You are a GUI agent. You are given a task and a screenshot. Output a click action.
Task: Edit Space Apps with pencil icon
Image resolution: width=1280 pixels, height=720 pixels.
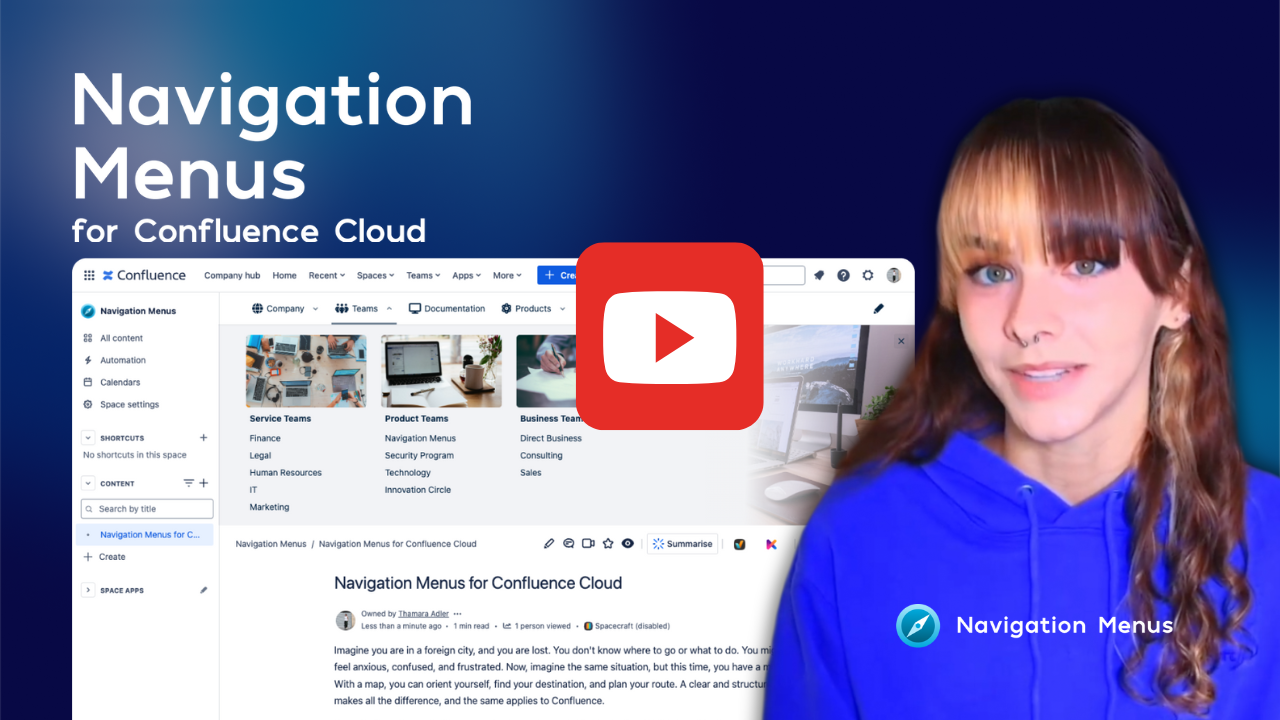204,590
